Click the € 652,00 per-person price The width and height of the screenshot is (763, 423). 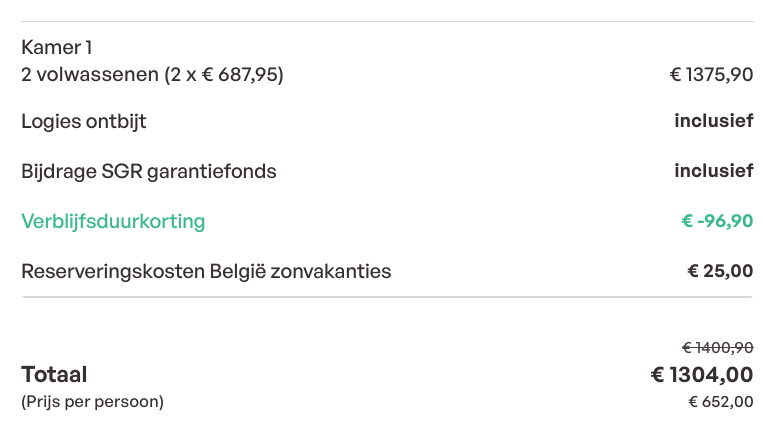click(721, 402)
